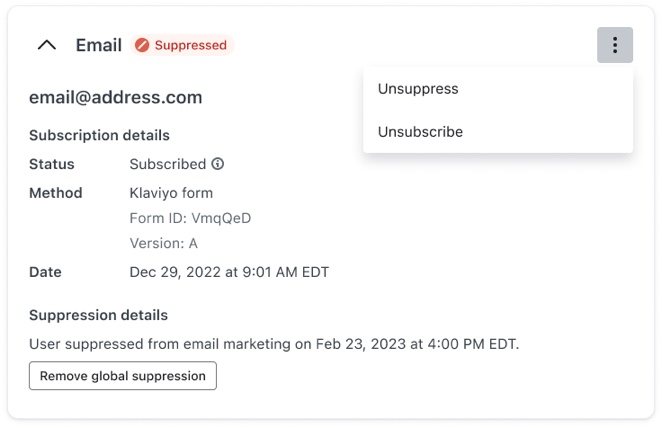The width and height of the screenshot is (662, 428).
Task: Click the Subscription details heading
Action: (x=99, y=135)
